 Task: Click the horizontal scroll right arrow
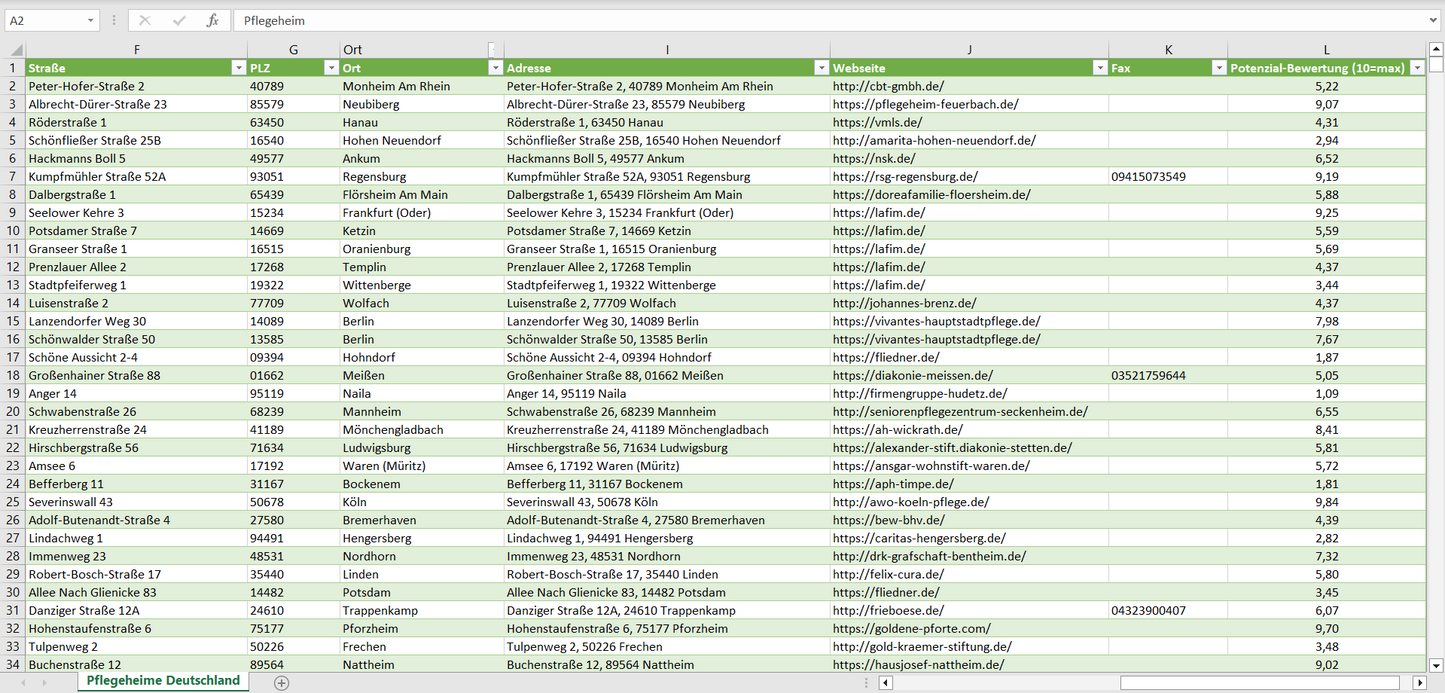point(1419,682)
